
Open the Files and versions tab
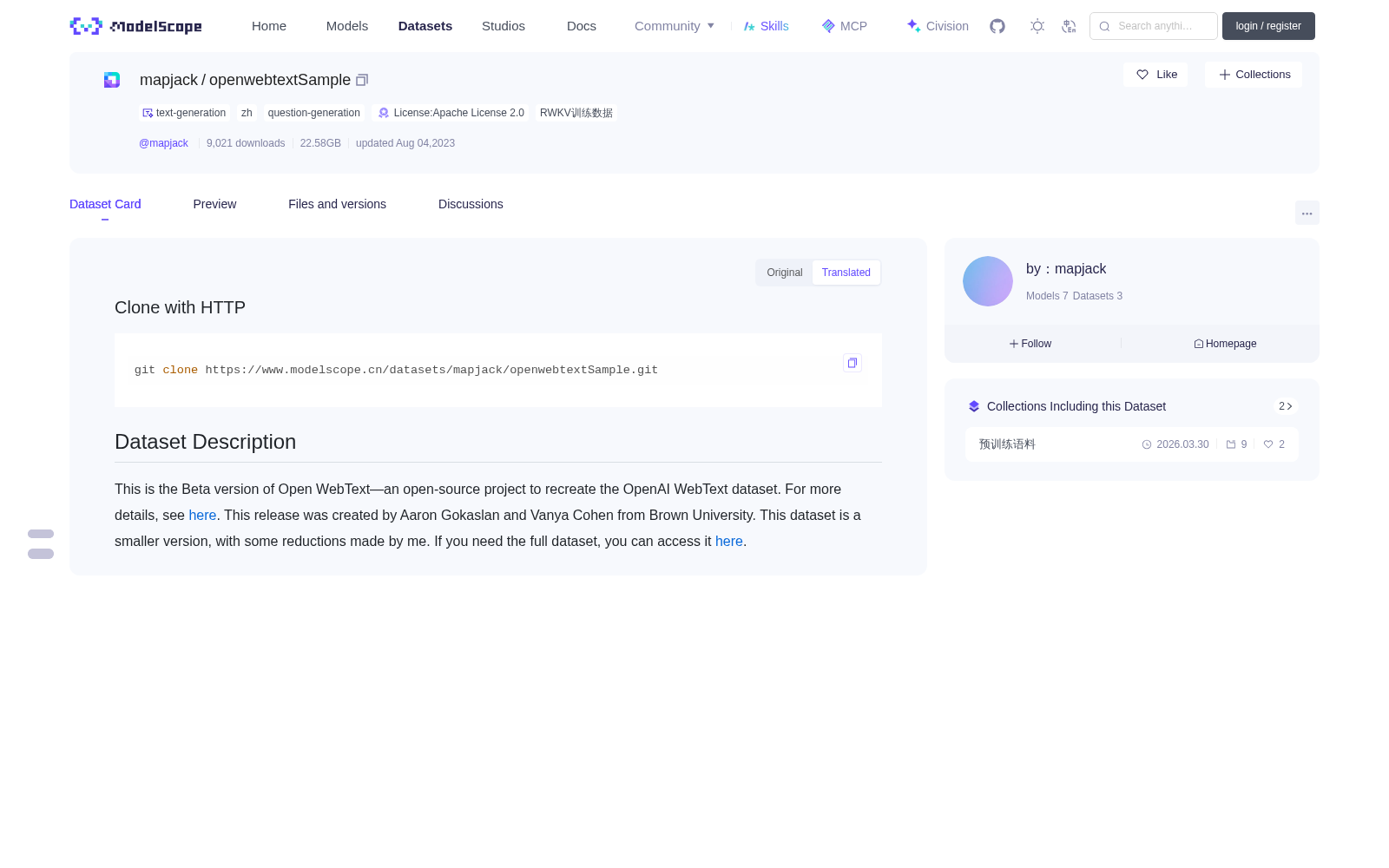pos(337,204)
